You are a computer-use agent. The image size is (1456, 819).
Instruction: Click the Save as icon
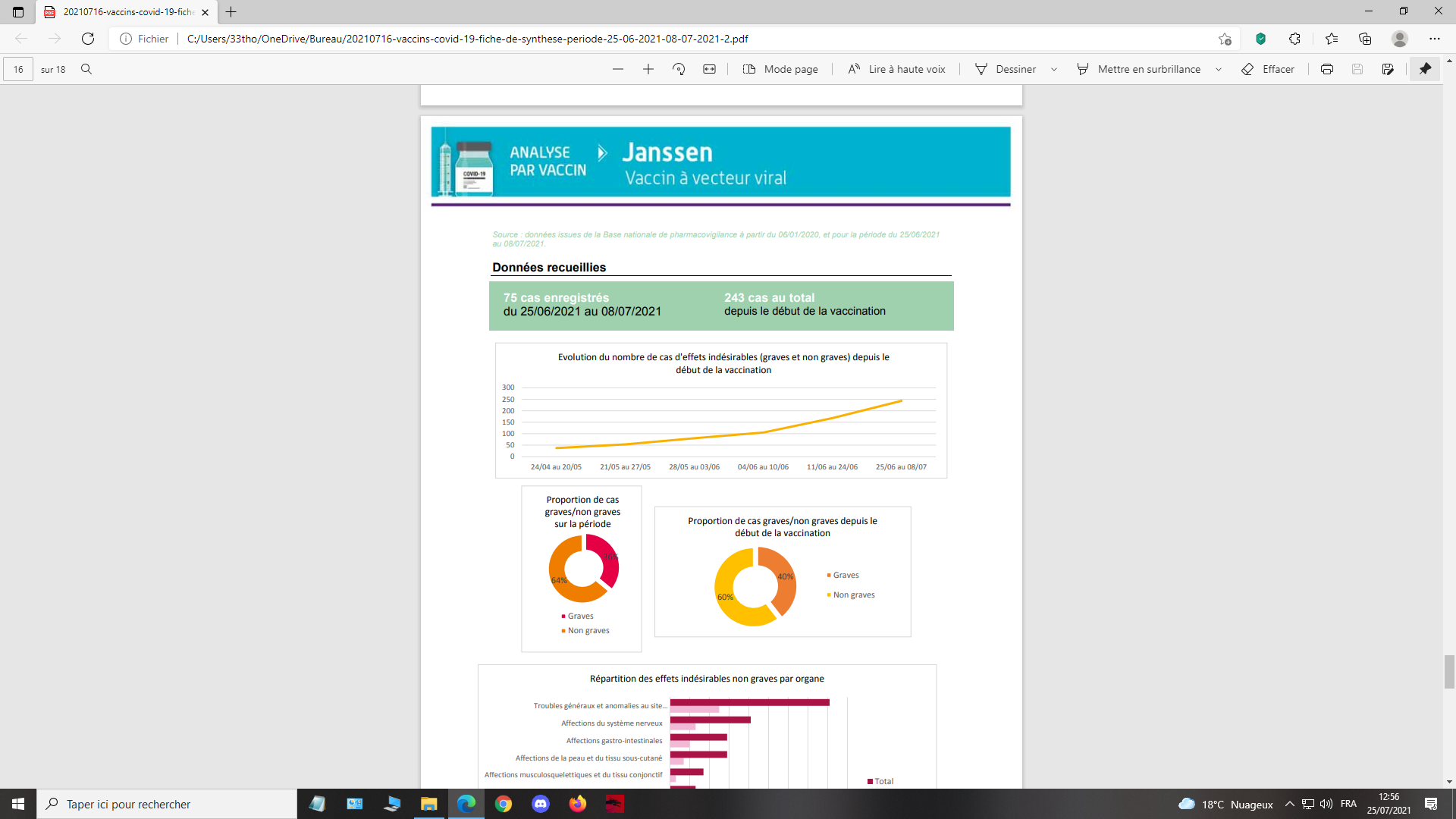point(1388,69)
